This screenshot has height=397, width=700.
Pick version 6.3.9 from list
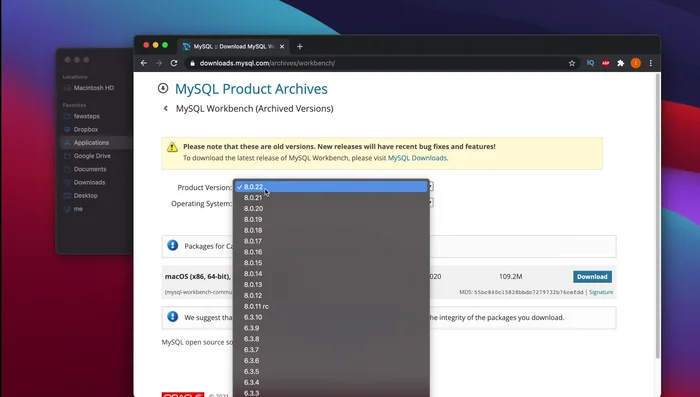point(331,328)
